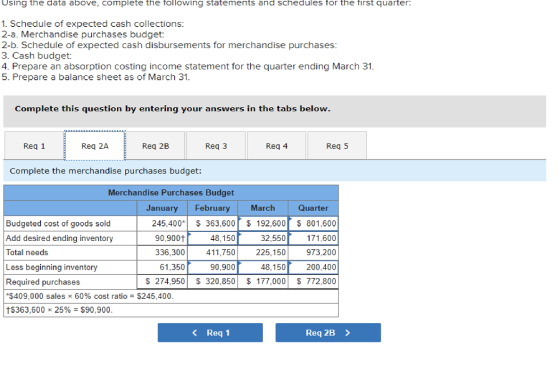The width and height of the screenshot is (560, 373).
Task: Click the Total needs row label
Action: 27,253
